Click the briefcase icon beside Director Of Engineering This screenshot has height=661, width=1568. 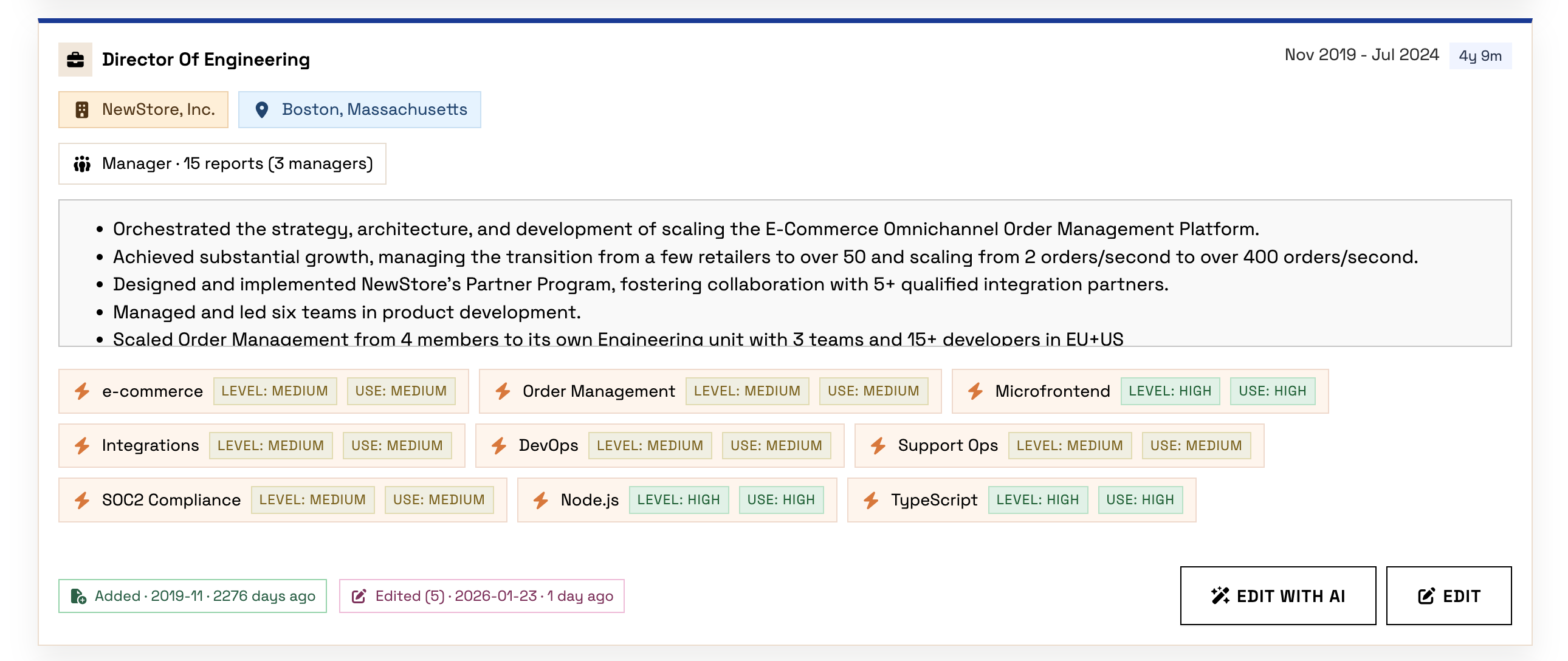tap(75, 60)
